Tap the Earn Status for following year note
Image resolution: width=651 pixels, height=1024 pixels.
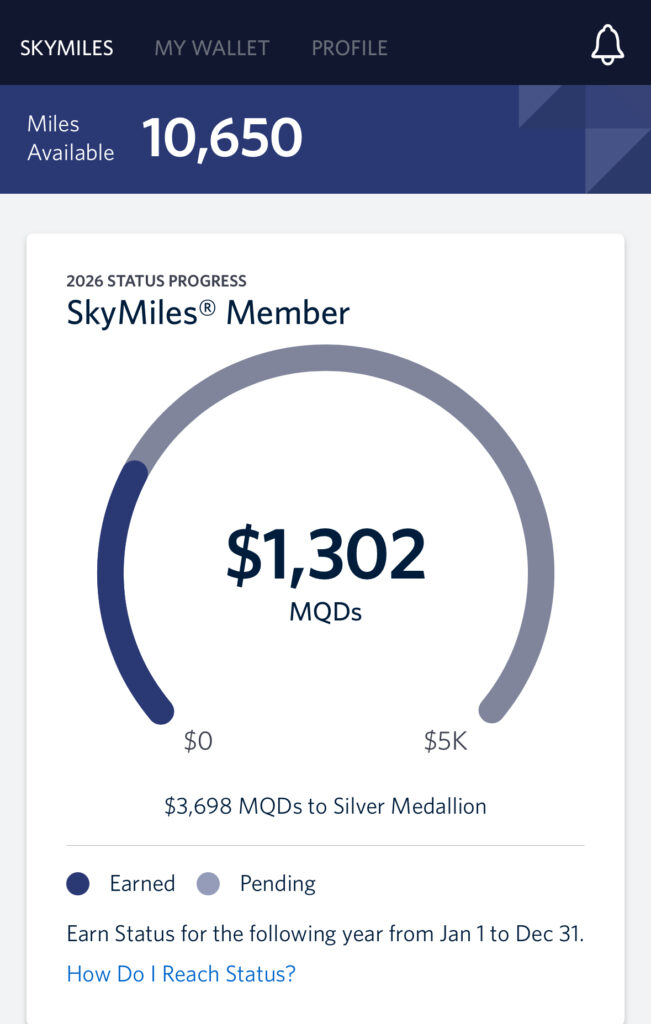325,934
